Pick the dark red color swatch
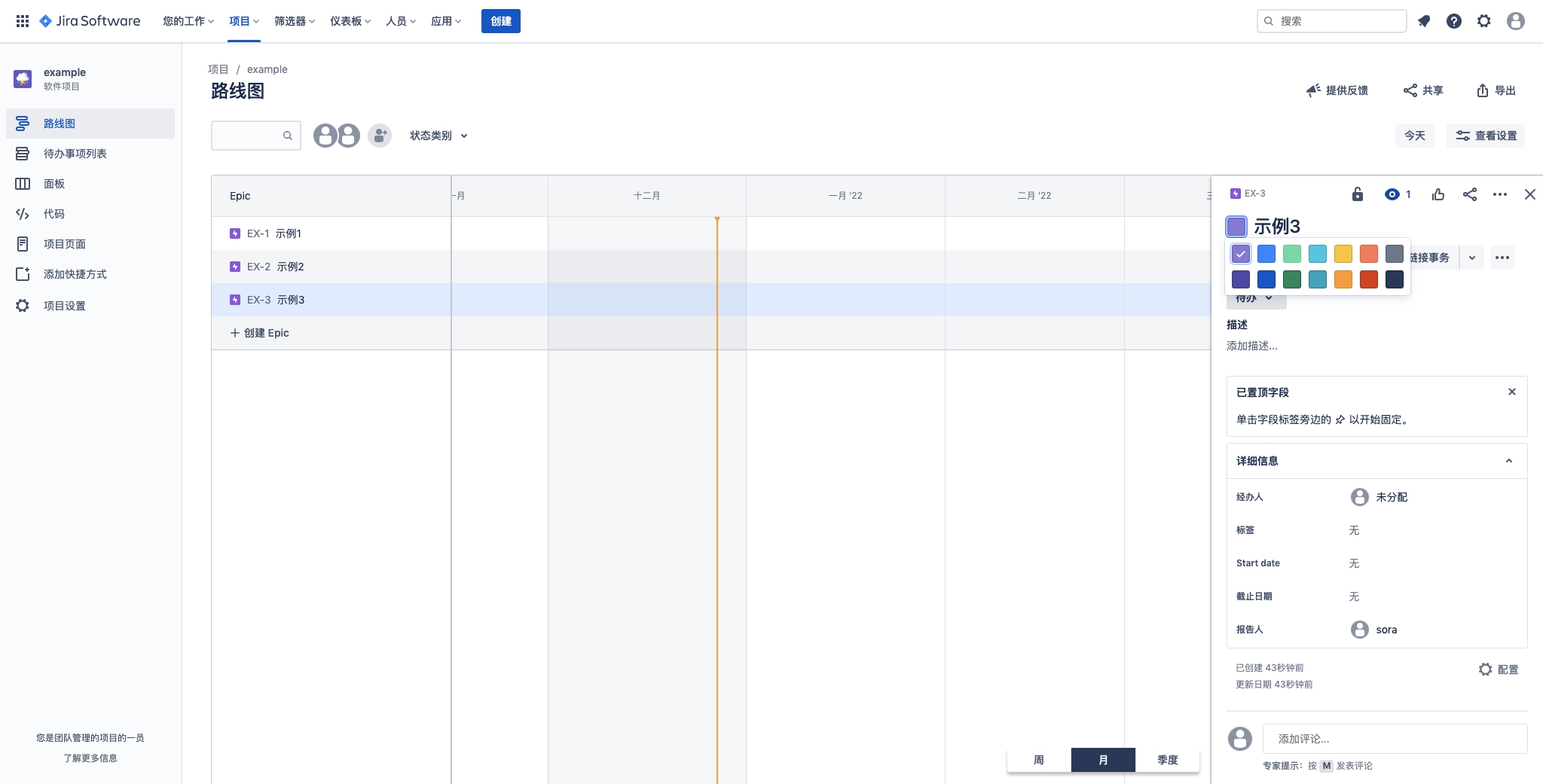 (1369, 279)
